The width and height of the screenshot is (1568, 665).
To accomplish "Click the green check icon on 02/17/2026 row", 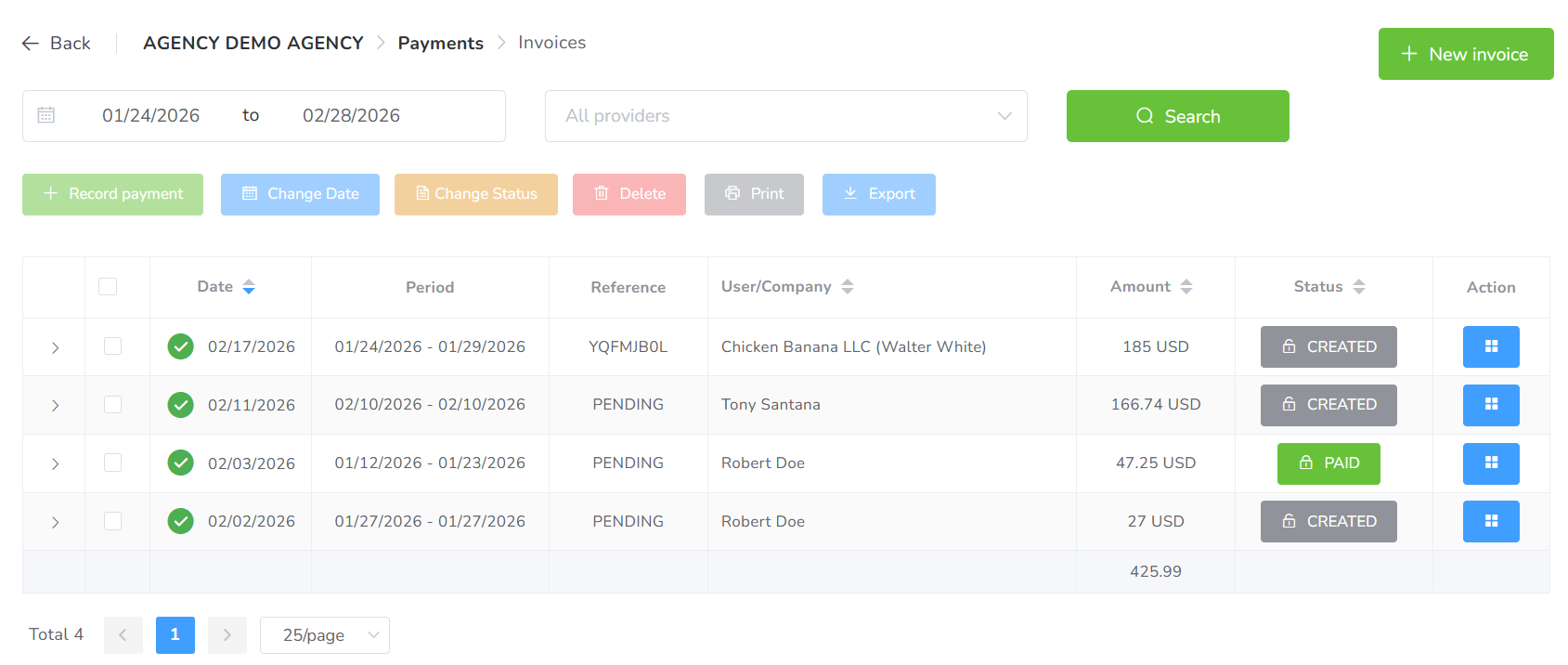I will tap(180, 346).
